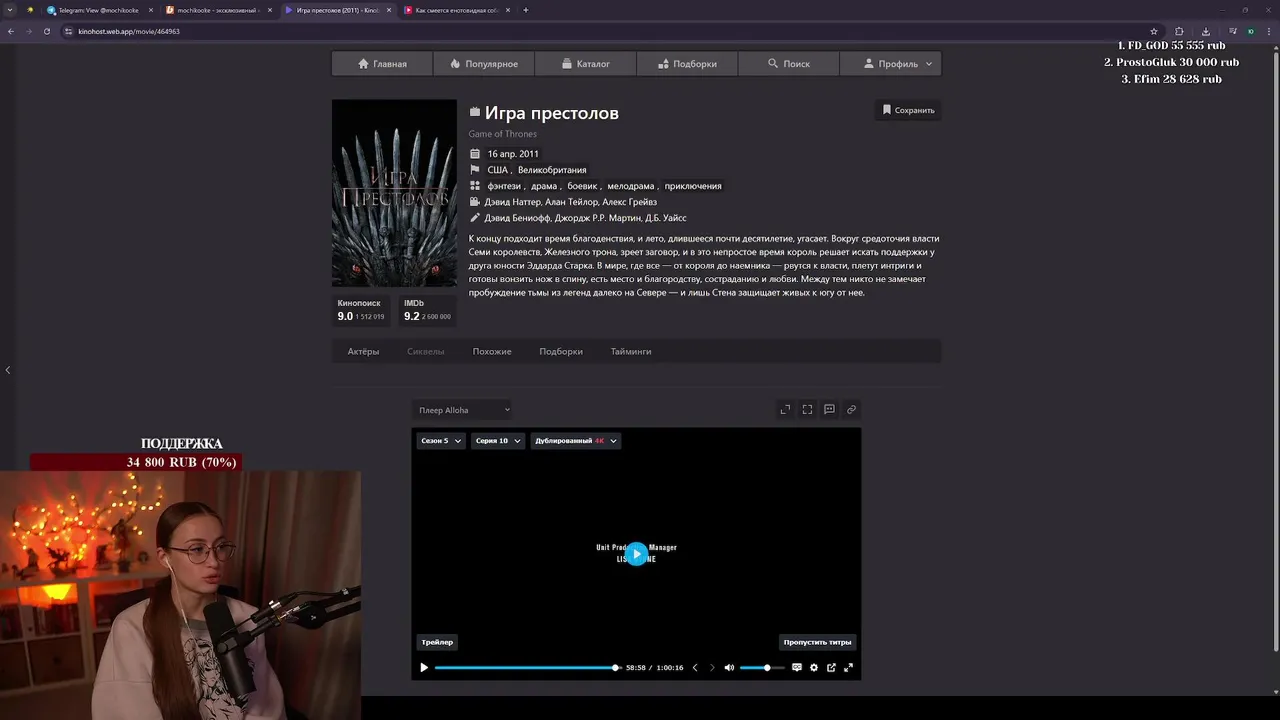
Task: Click the боевик genre link
Action: [582, 186]
